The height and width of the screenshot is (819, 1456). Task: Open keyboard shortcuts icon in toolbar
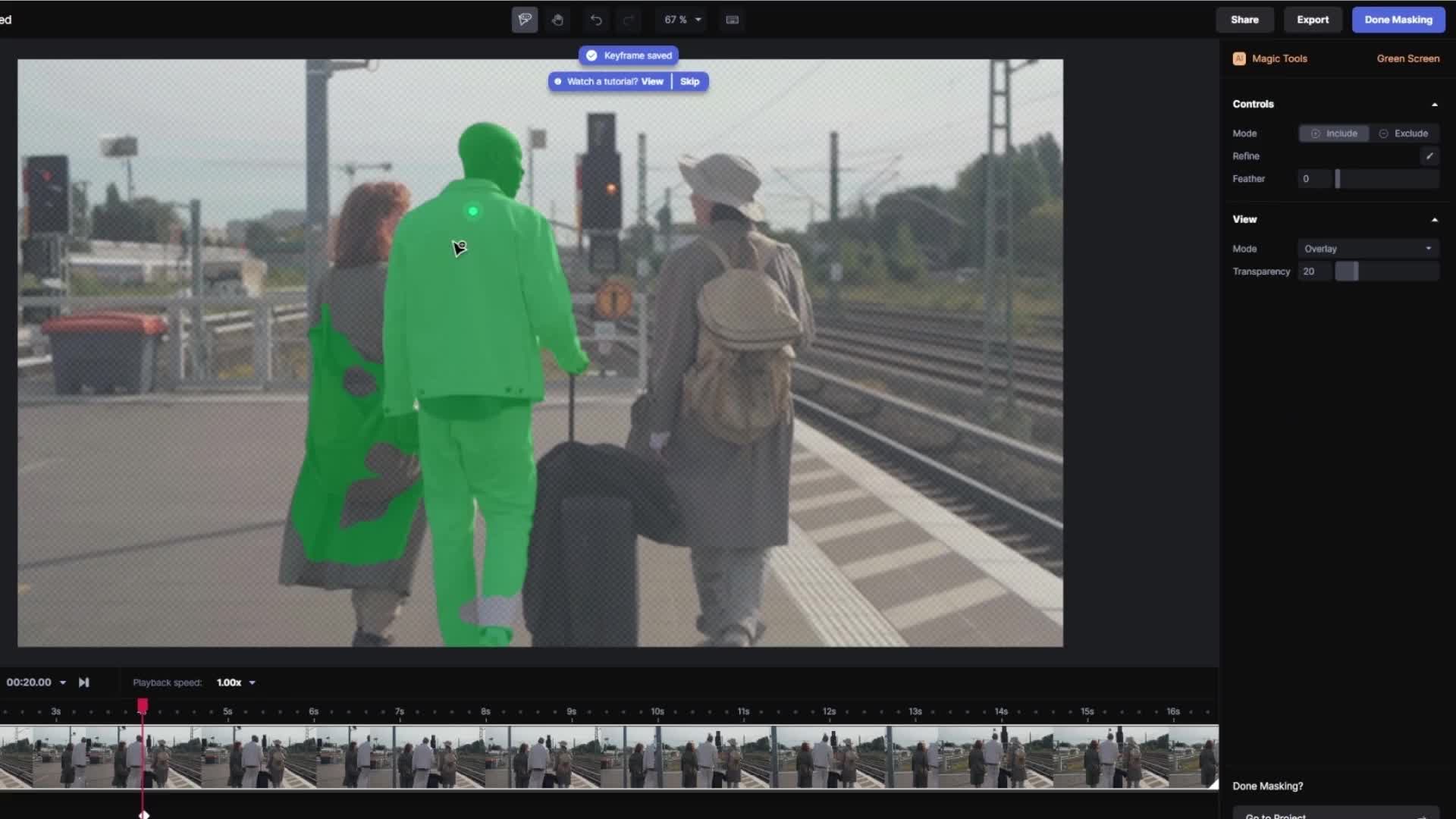[x=732, y=20]
